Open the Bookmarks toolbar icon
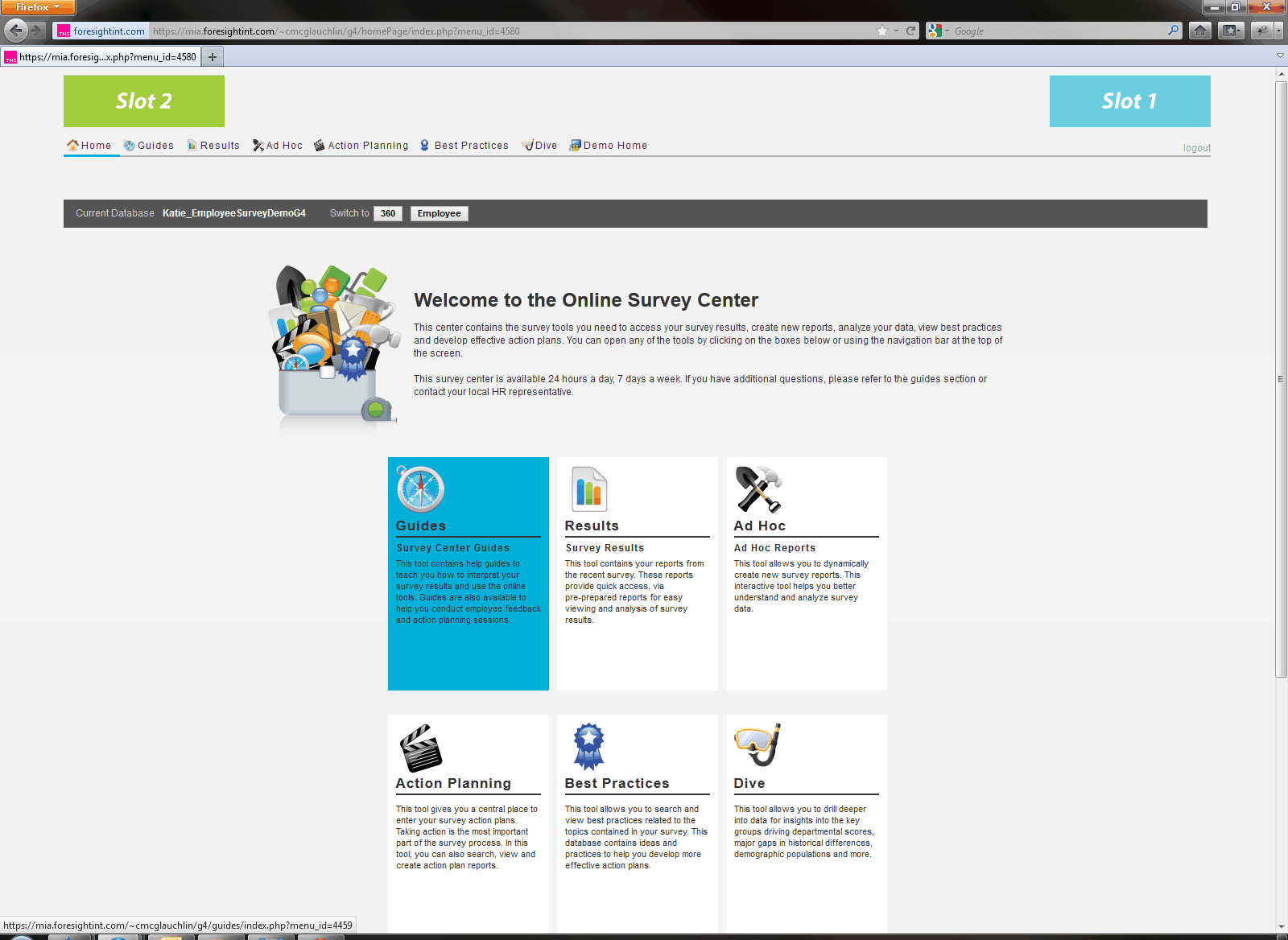 coord(1232,31)
